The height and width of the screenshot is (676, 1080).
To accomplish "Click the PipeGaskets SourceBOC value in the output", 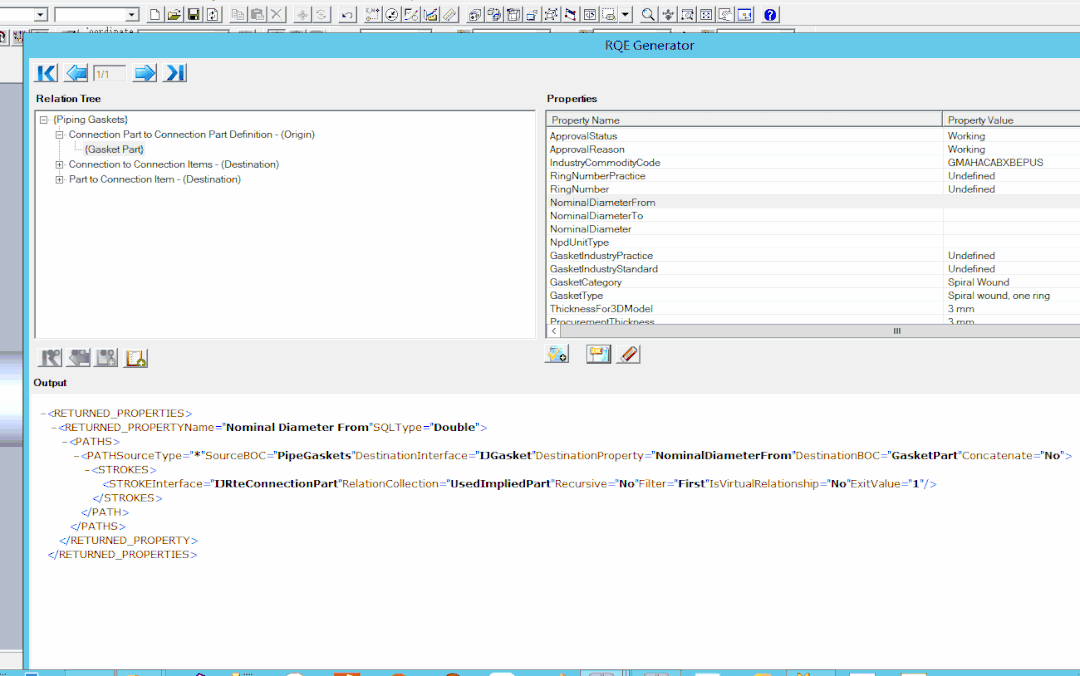I will click(x=314, y=455).
